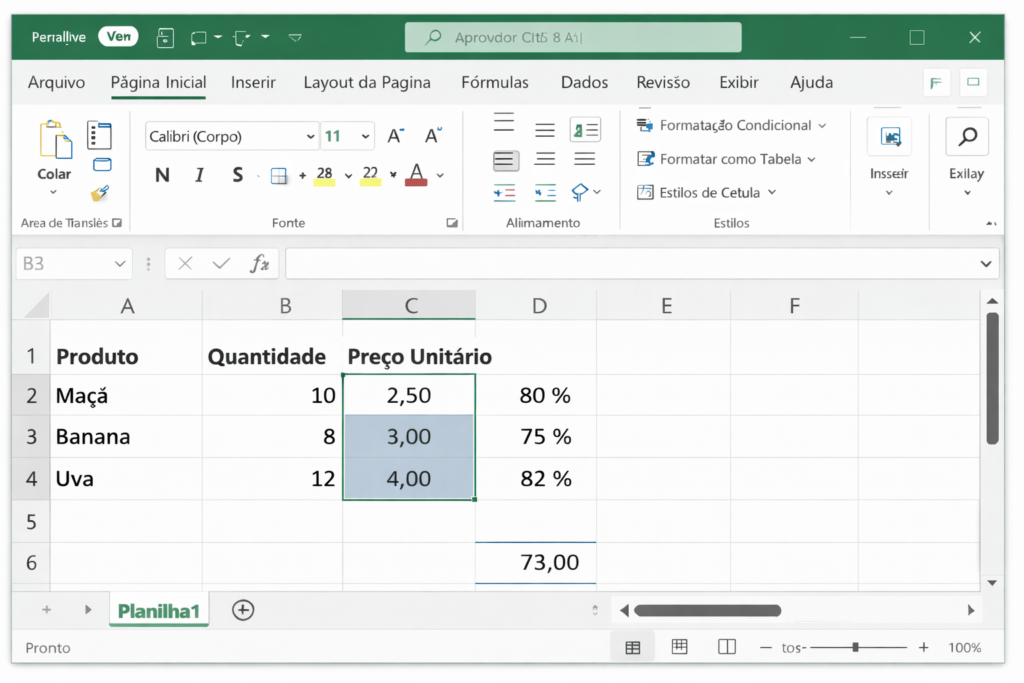Add new sheet with plus circle icon

pyautogui.click(x=243, y=610)
